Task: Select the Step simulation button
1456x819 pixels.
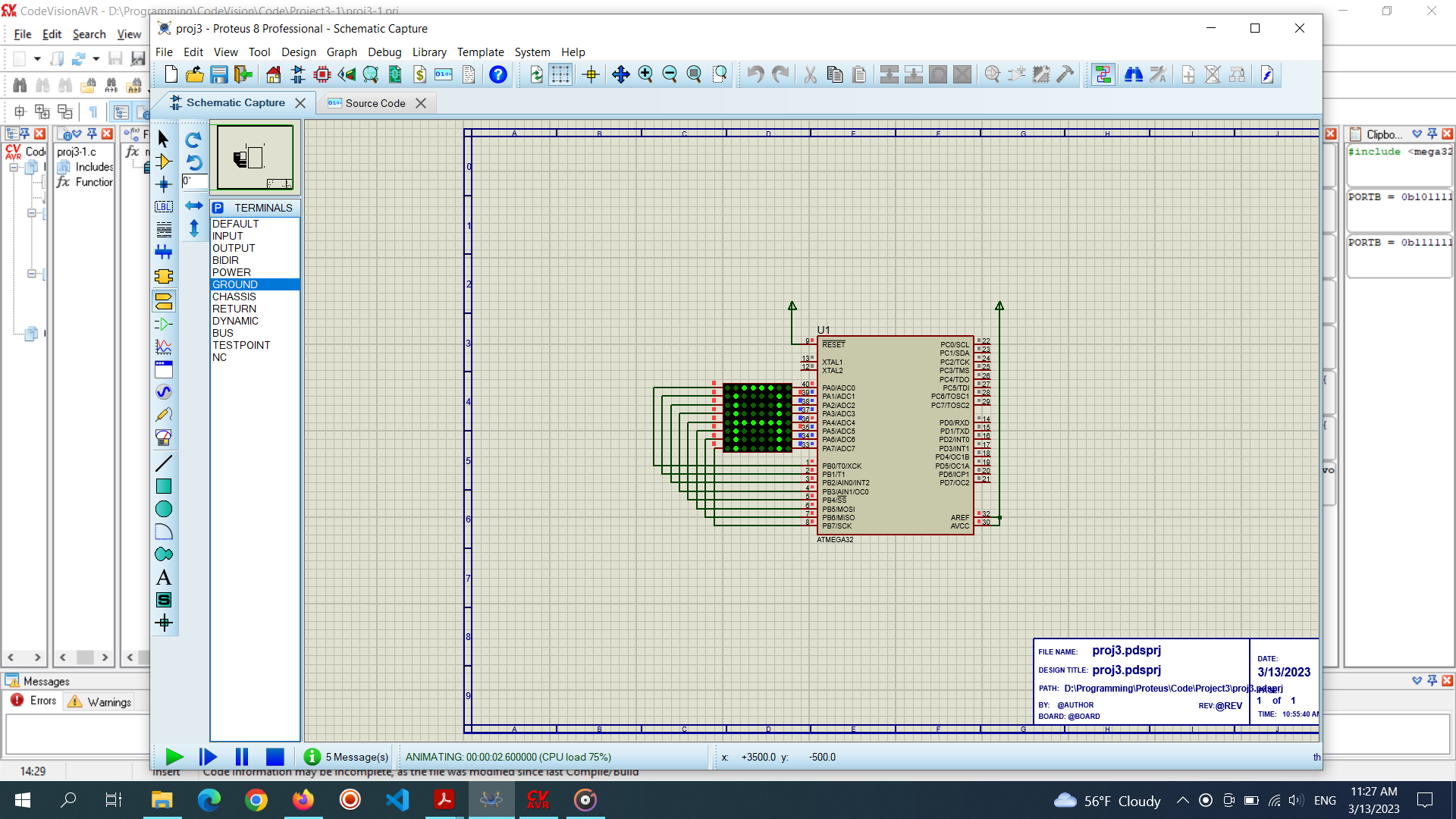Action: (x=207, y=757)
